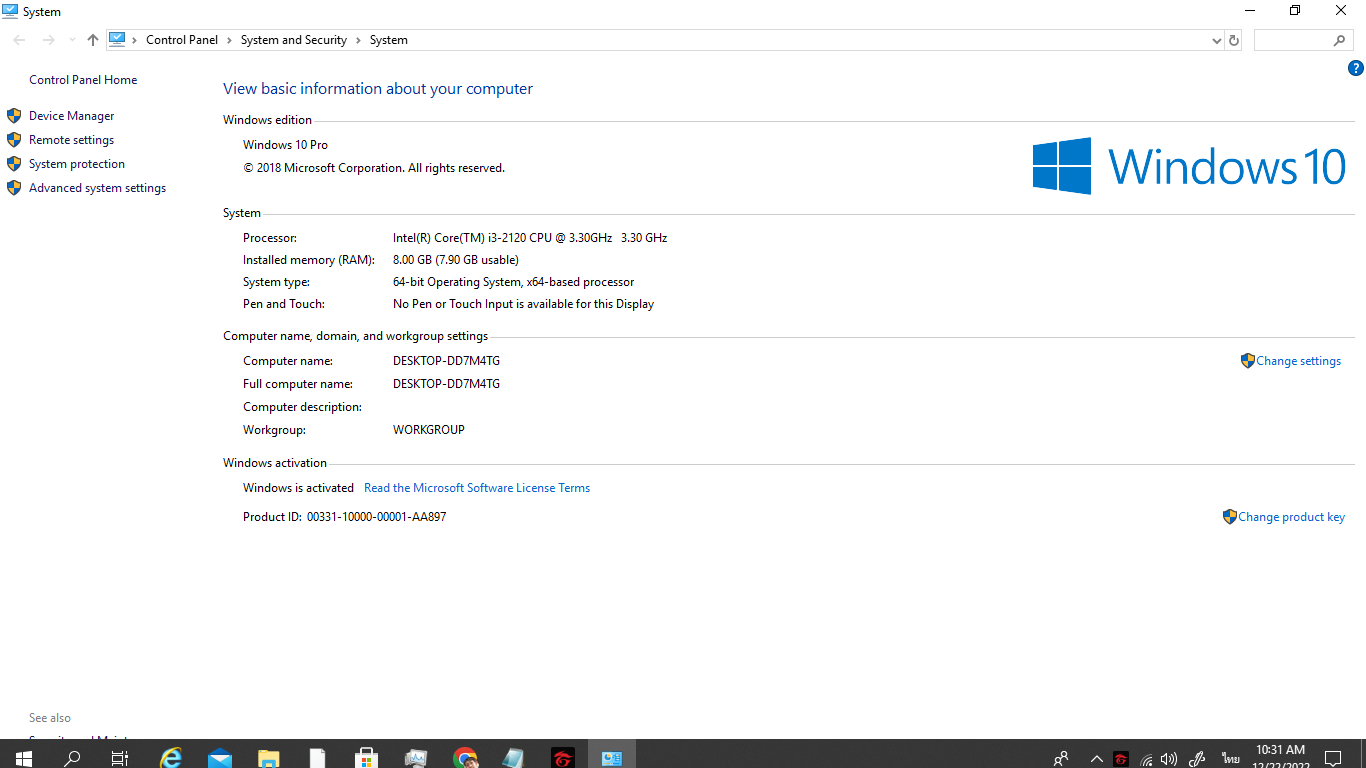Open System protection
This screenshot has height=768, width=1366.
click(77, 164)
